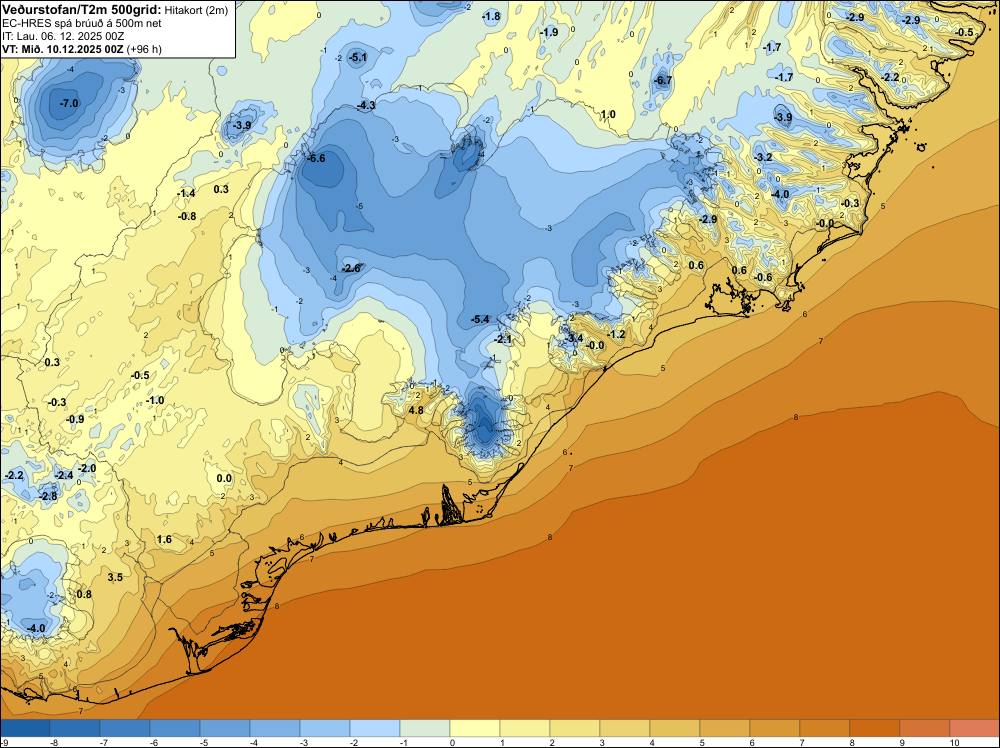The image size is (1000, 748).
Task: Select the '-3.2' temperature label
Action: tap(763, 157)
